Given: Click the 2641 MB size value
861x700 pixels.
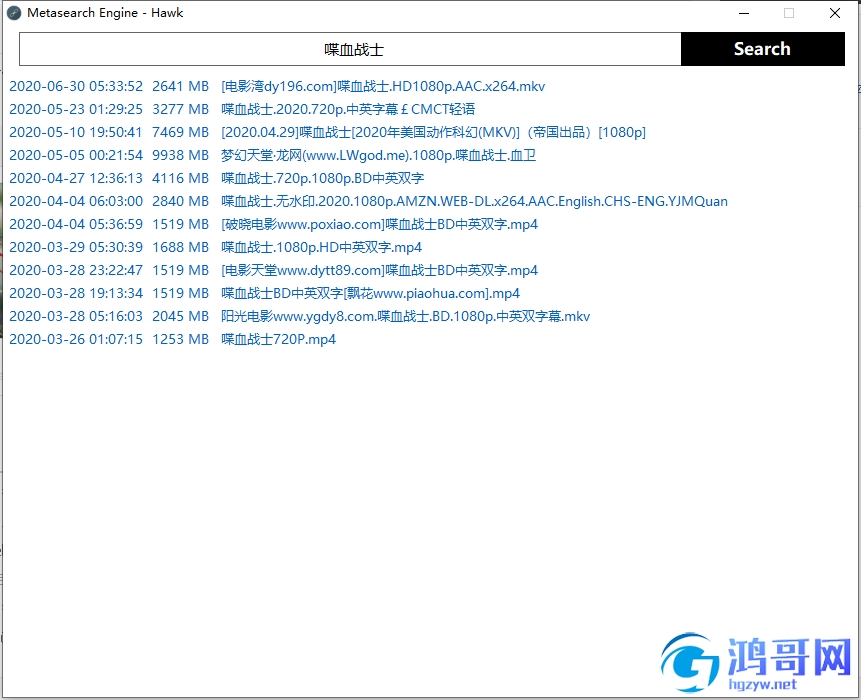Looking at the screenshot, I should (x=181, y=86).
